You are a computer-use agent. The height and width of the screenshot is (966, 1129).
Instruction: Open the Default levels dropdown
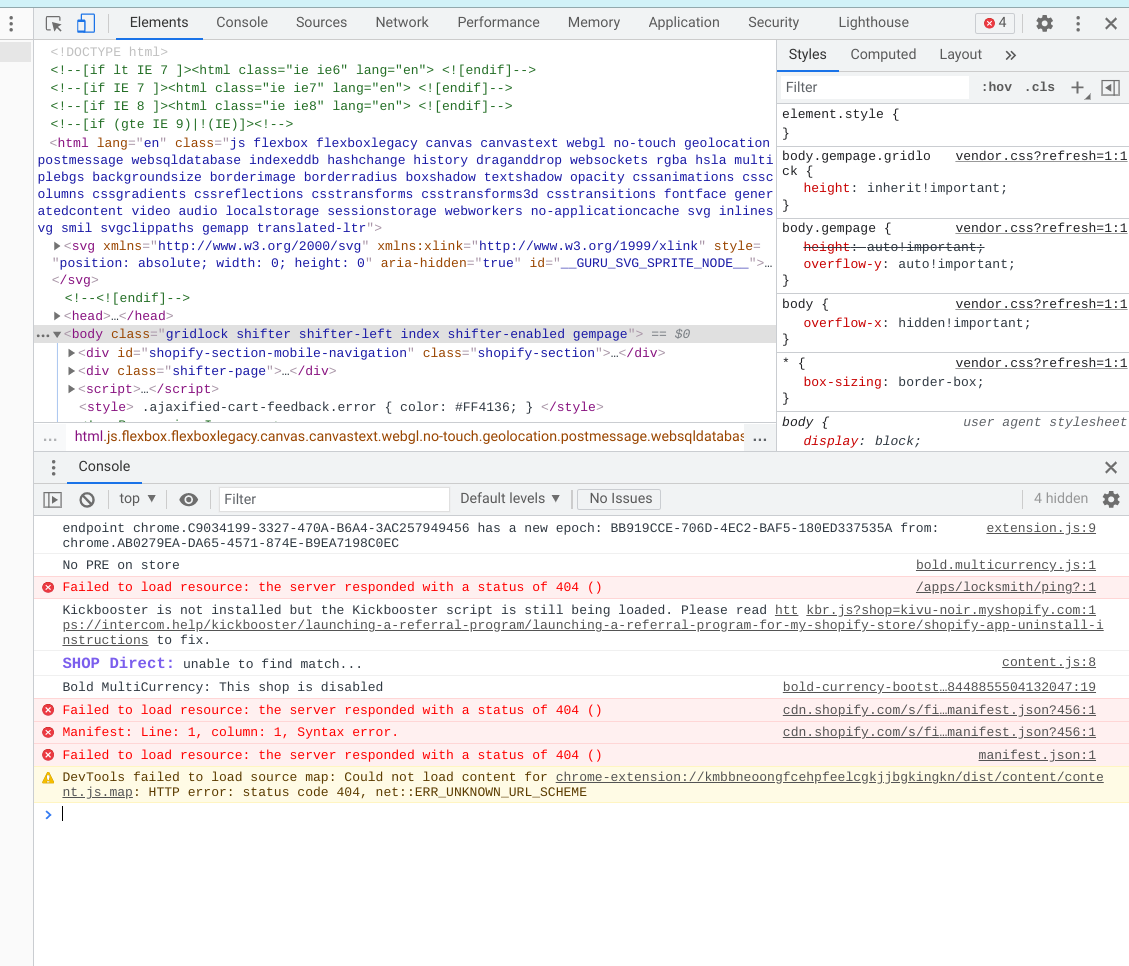coord(510,499)
